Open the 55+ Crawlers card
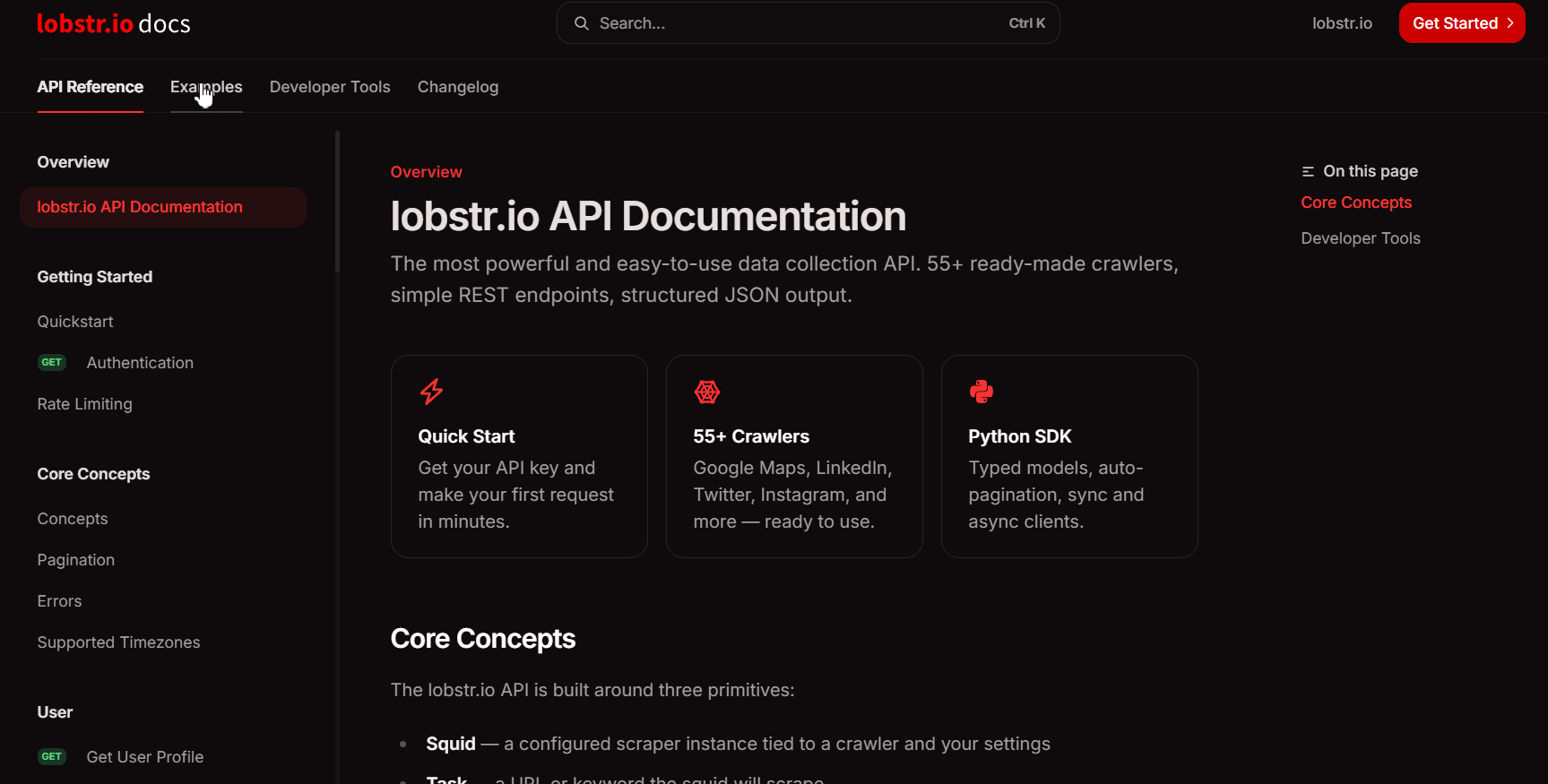 (x=794, y=457)
